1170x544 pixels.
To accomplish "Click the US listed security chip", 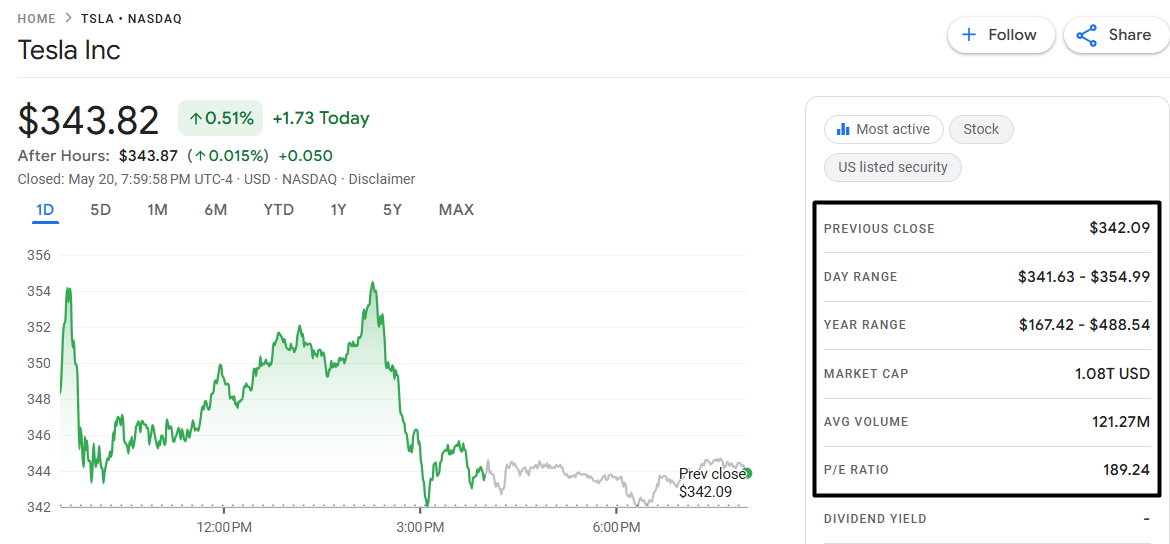I will [893, 167].
